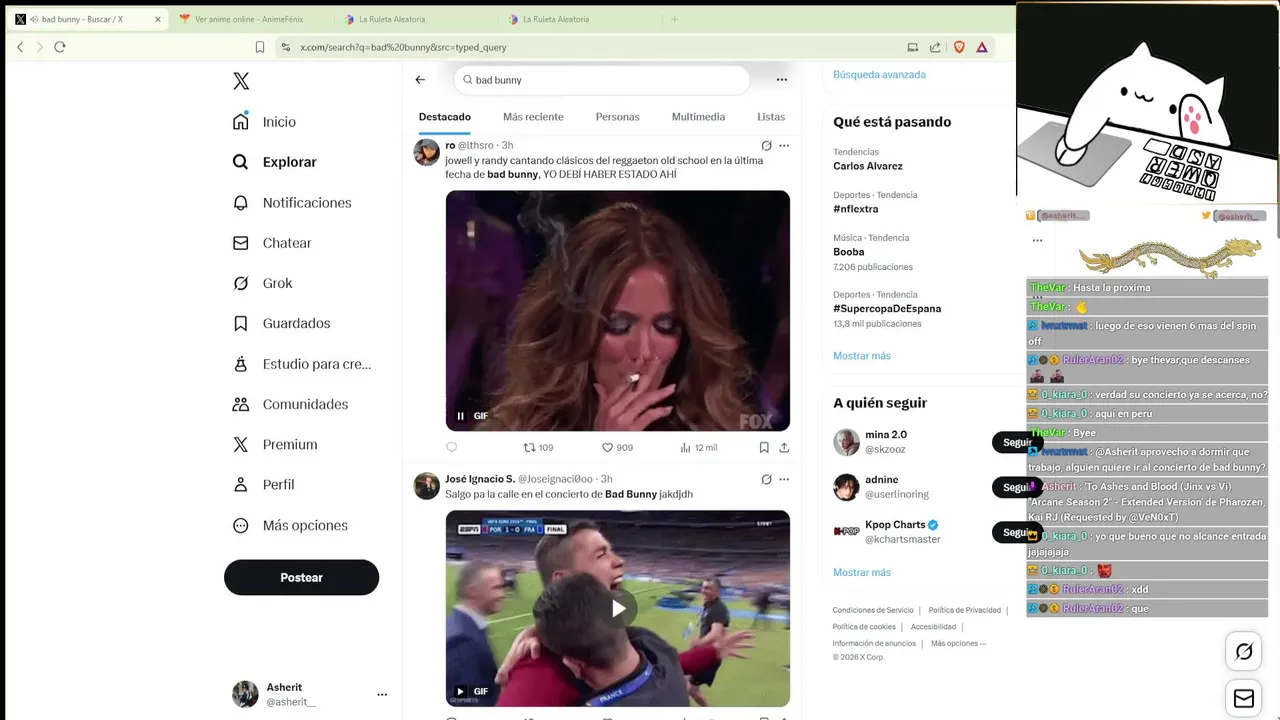This screenshot has height=720, width=1280.
Task: Open a new browser tab
Action: pos(674,19)
